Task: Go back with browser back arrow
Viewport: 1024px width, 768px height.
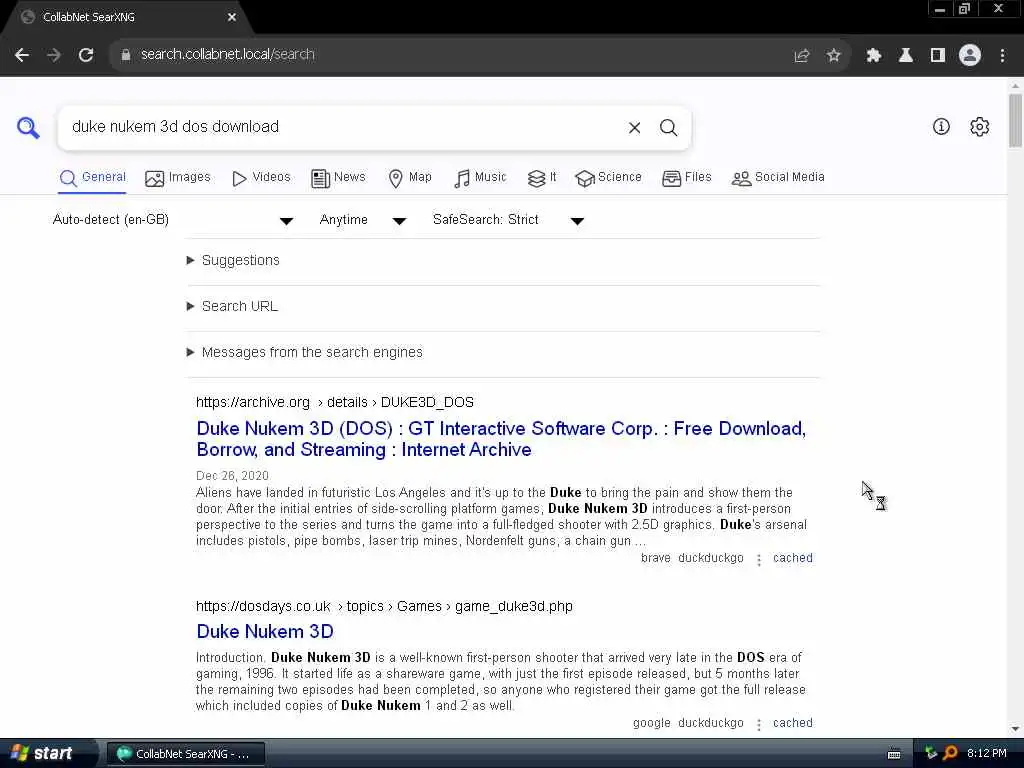Action: [22, 55]
